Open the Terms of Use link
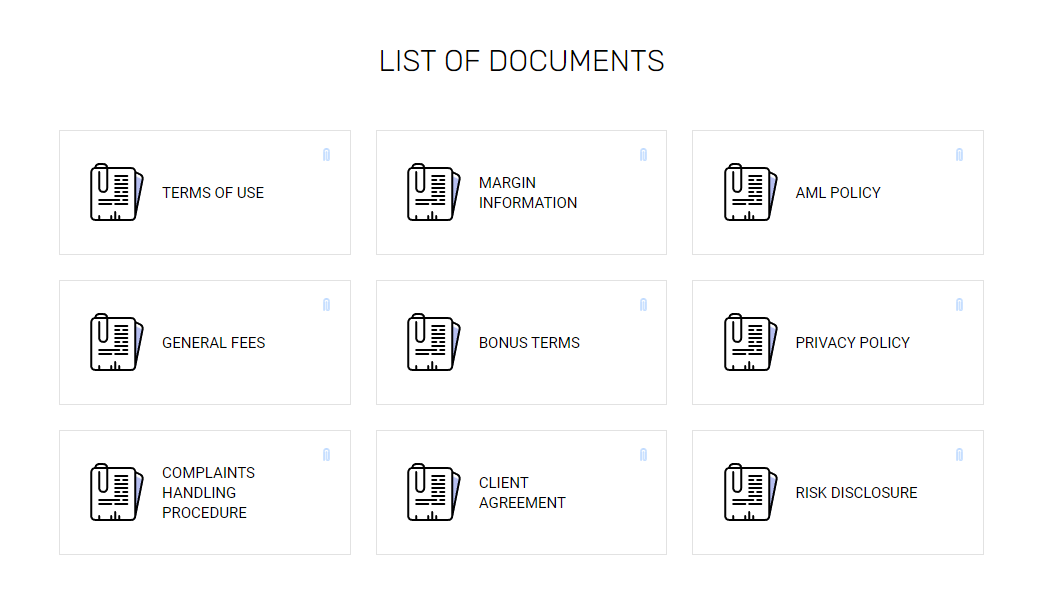The image size is (1043, 612). click(213, 193)
